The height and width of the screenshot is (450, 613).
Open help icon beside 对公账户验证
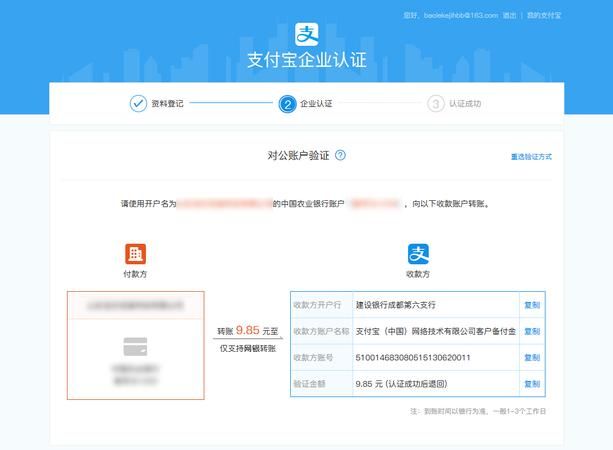click(341, 155)
